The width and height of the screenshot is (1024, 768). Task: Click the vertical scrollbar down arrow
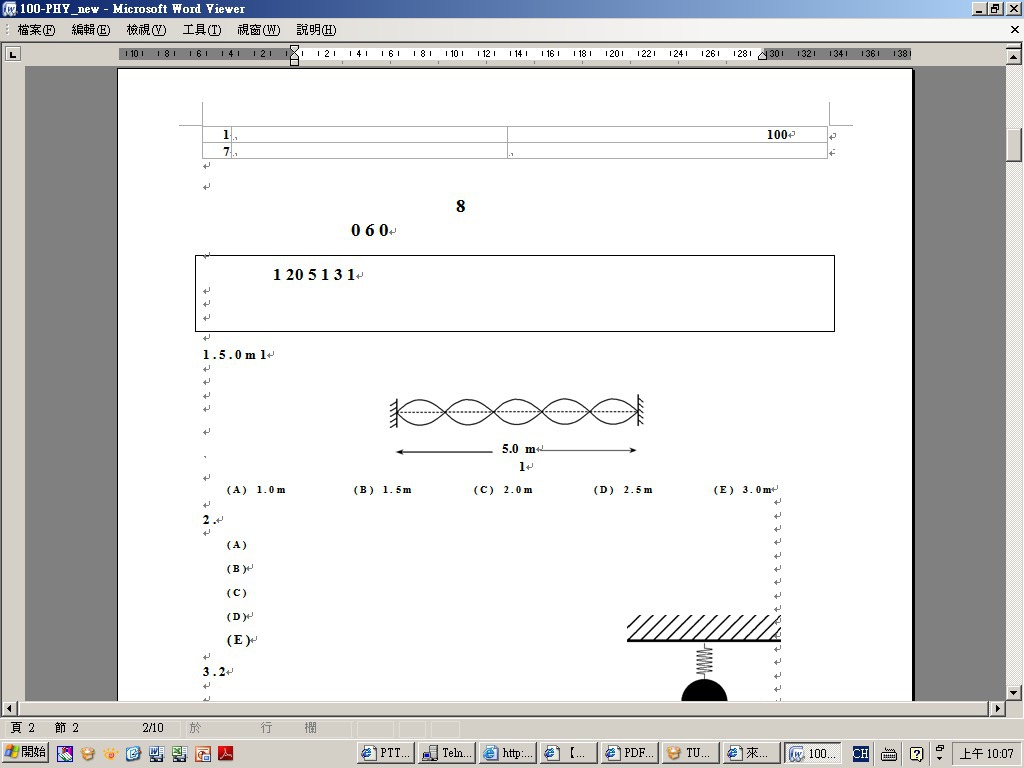coord(1014,692)
